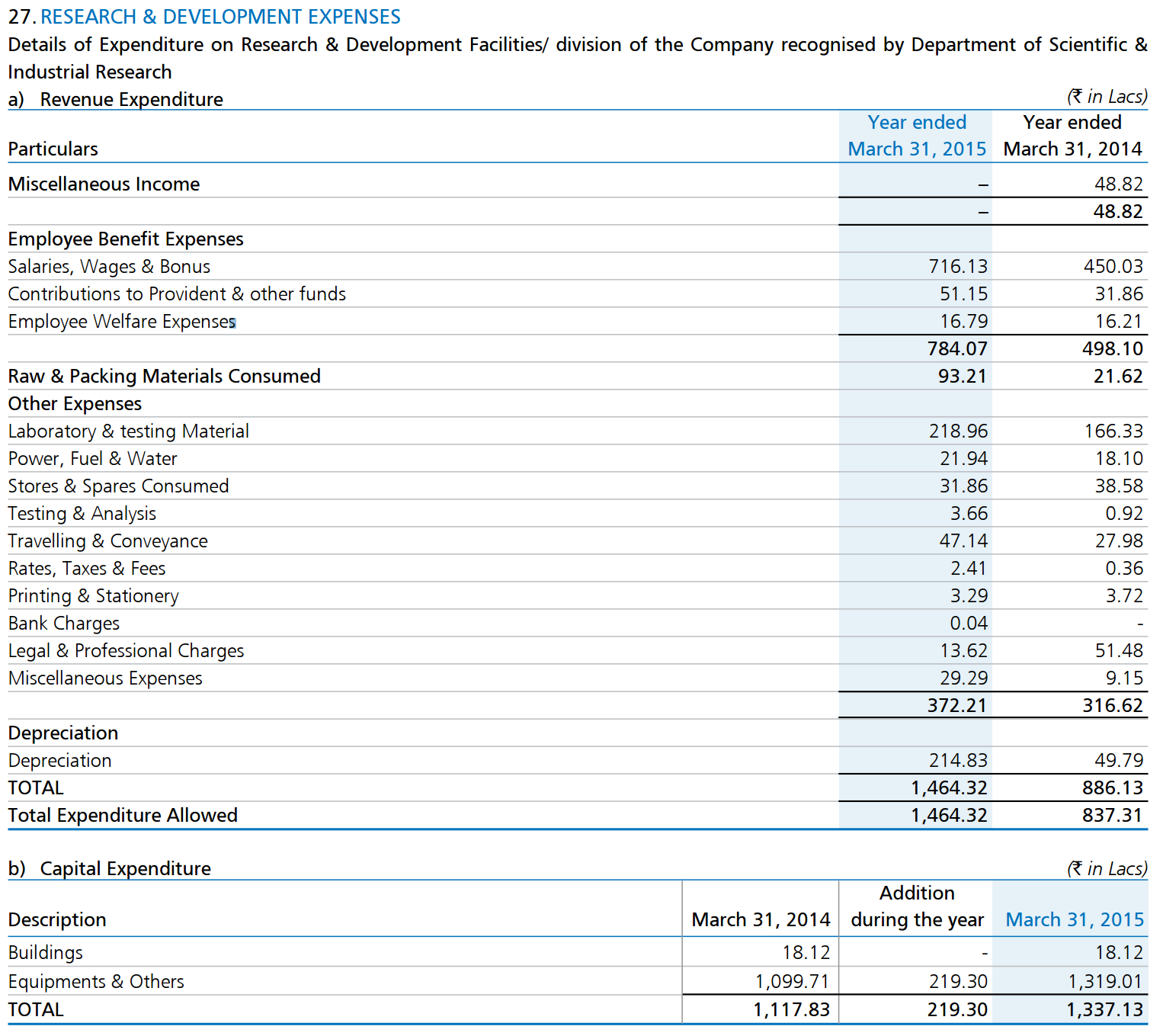Select 'Stores & Spares Consumed' label

click(118, 486)
